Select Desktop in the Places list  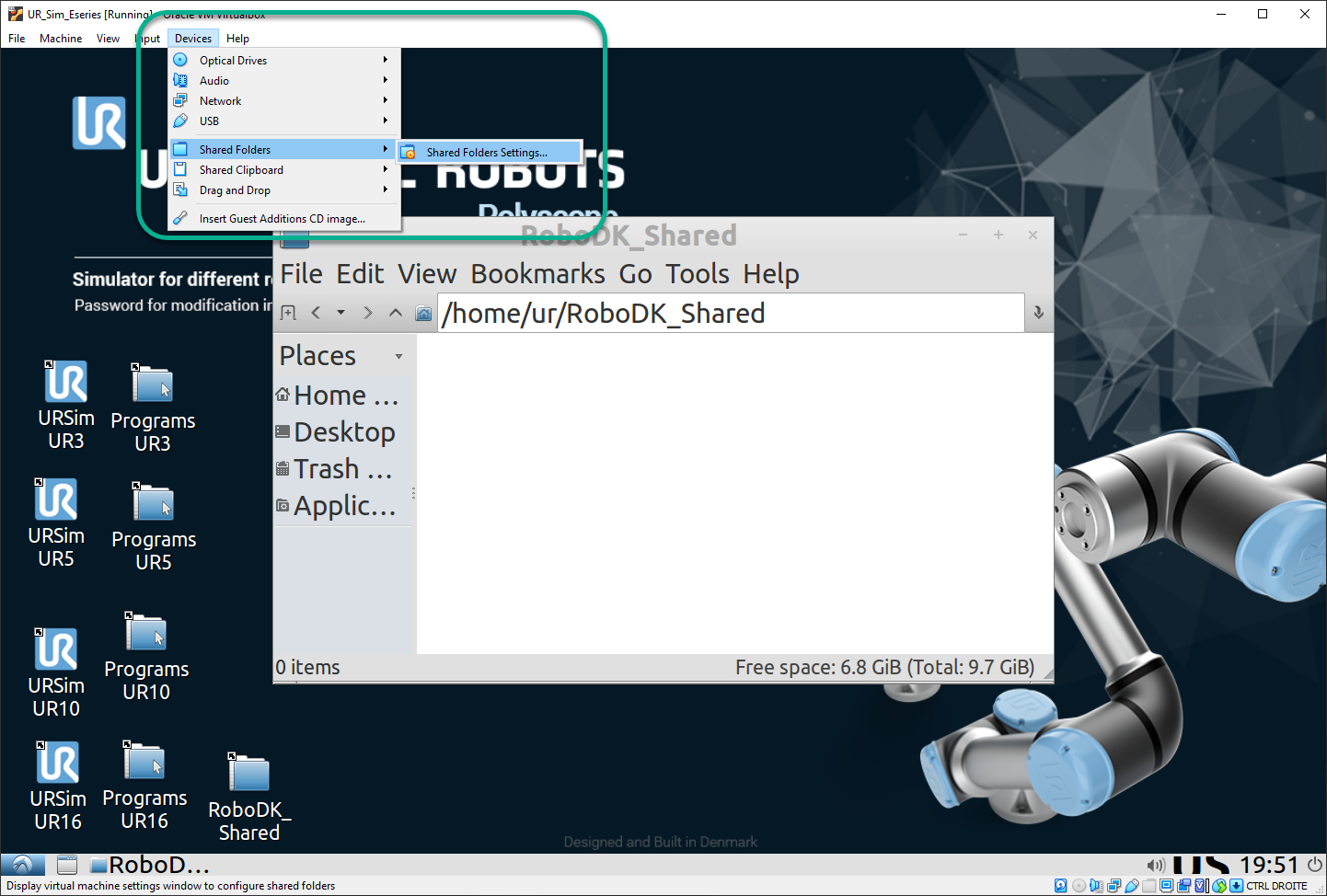tap(344, 432)
